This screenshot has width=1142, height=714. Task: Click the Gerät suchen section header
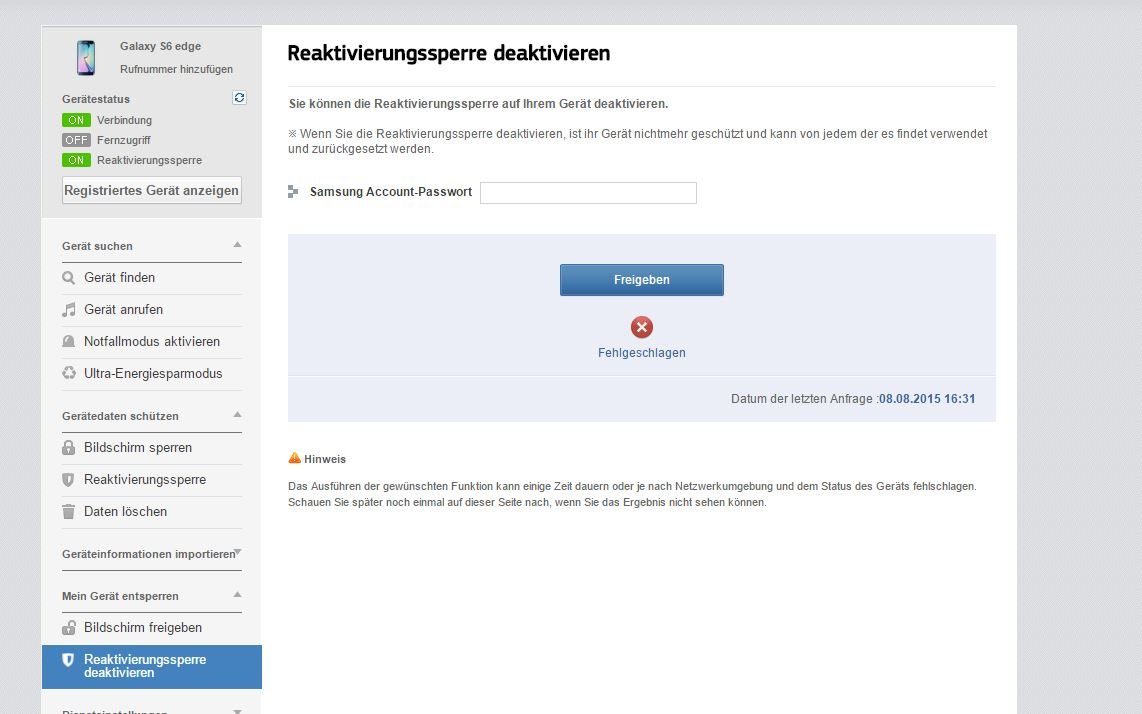tap(97, 246)
